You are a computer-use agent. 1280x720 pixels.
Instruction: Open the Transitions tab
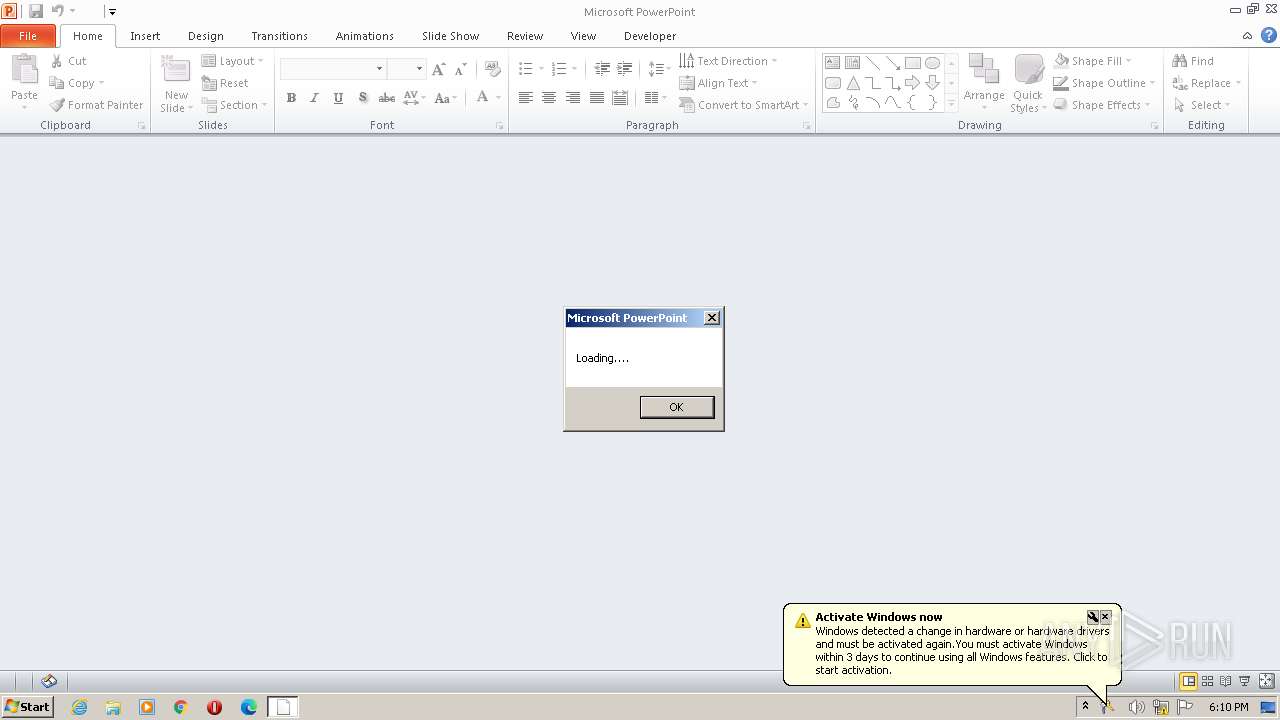279,36
